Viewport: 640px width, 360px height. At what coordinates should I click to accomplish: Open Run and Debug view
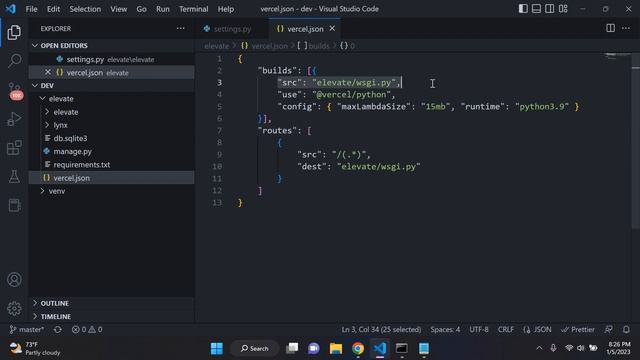[14, 119]
